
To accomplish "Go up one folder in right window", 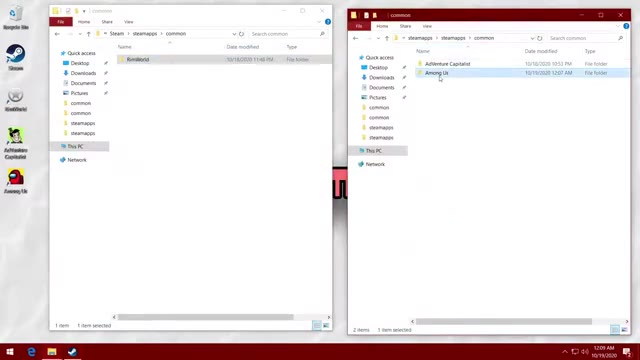I will (387, 38).
